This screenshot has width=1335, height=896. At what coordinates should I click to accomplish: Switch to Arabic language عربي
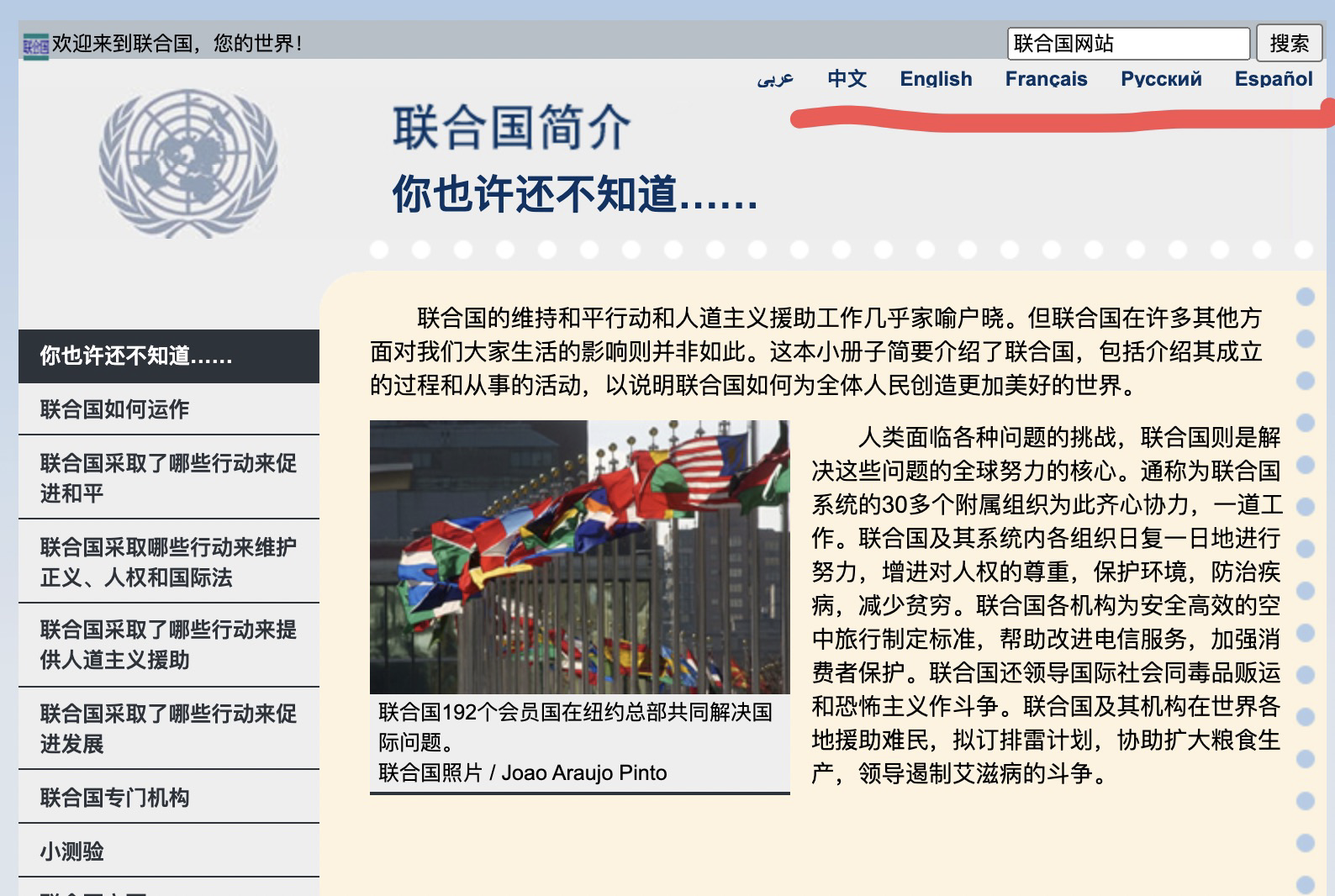(x=775, y=79)
